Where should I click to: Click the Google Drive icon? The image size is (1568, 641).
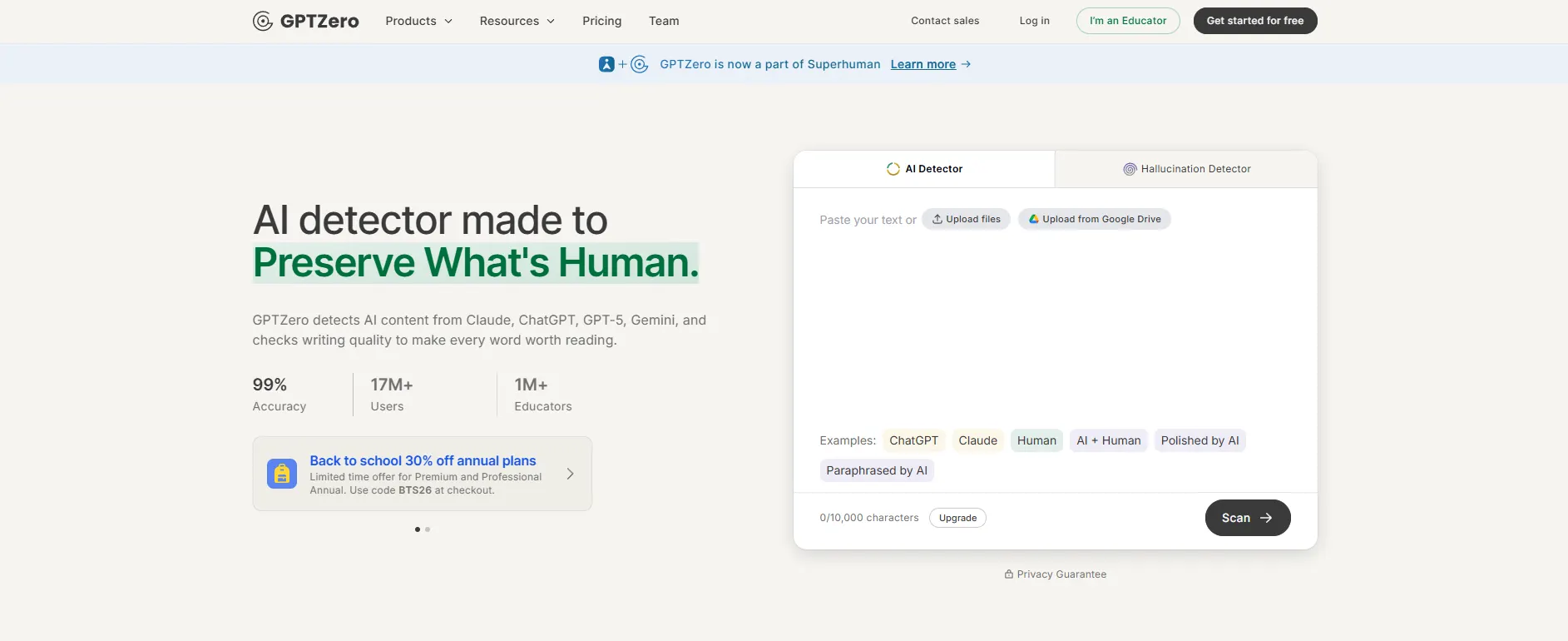1034,219
